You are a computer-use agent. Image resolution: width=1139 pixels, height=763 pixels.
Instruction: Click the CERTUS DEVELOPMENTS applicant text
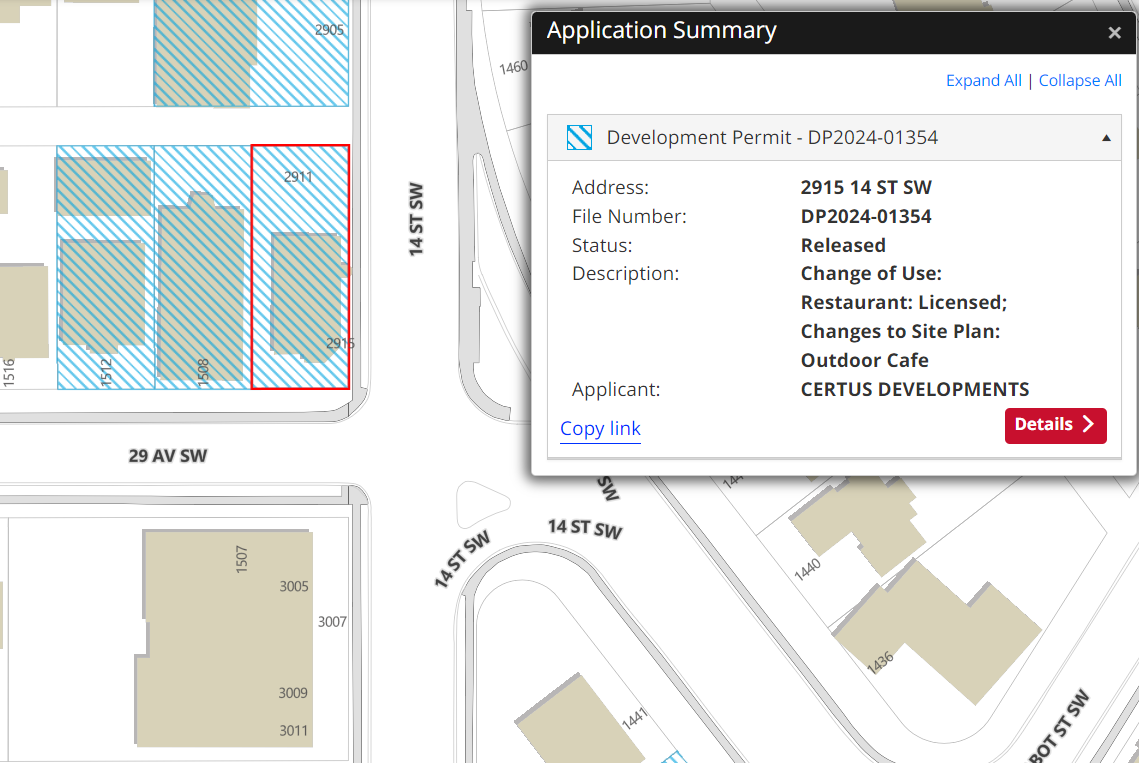[914, 390]
